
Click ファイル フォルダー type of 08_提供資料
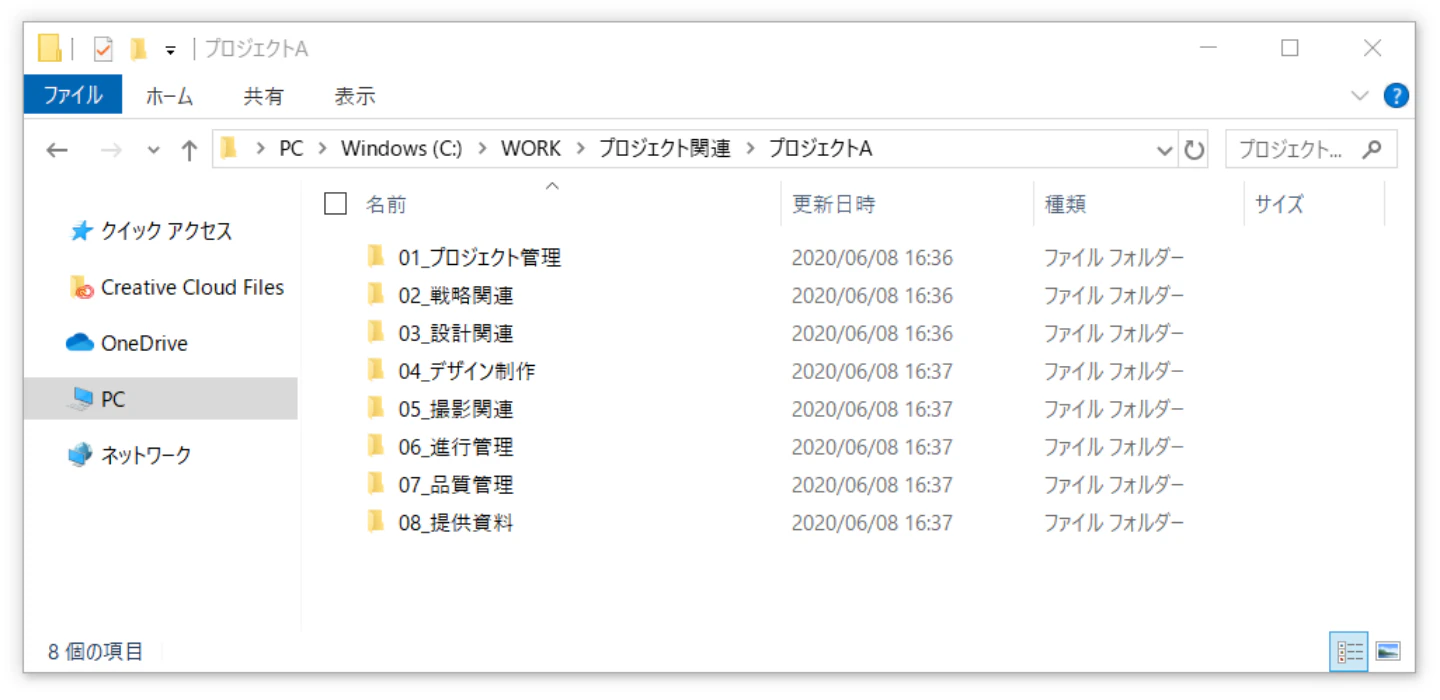point(1114,523)
